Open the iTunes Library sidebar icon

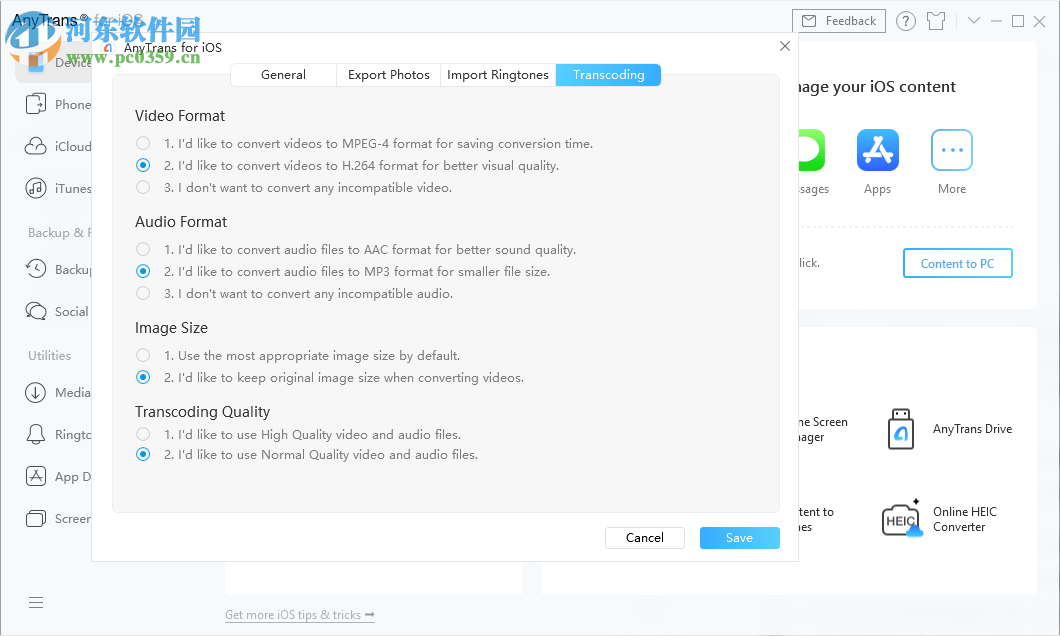[x=36, y=188]
